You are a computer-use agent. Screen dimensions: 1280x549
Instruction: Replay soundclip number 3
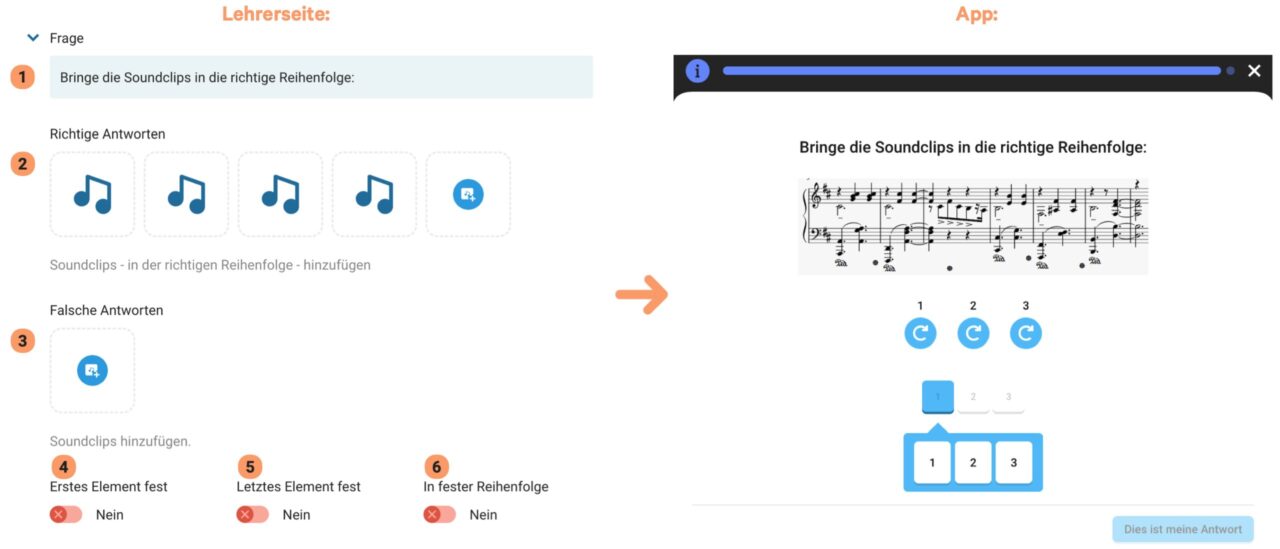pos(1025,333)
